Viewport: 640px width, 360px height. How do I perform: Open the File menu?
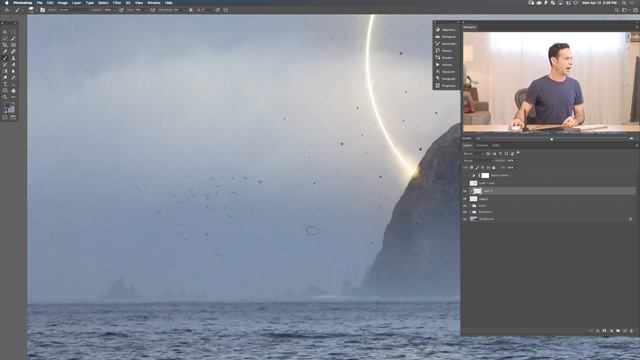[x=40, y=3]
